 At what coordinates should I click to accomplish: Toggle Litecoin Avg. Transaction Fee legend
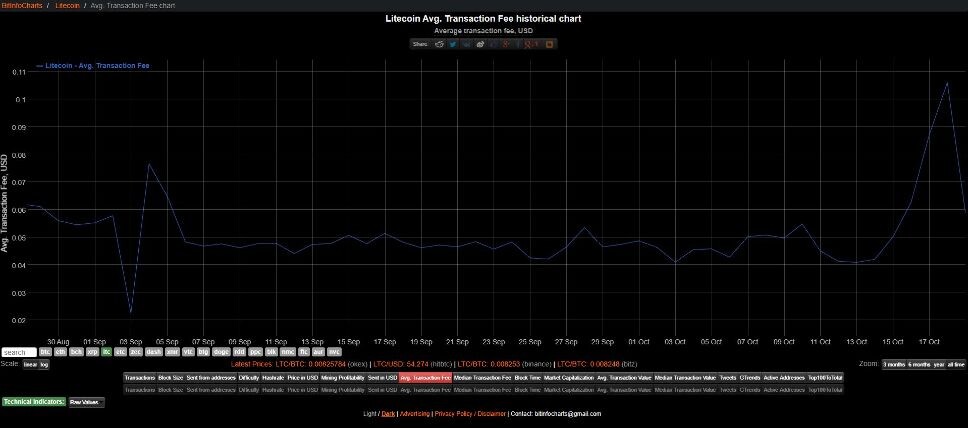93,65
